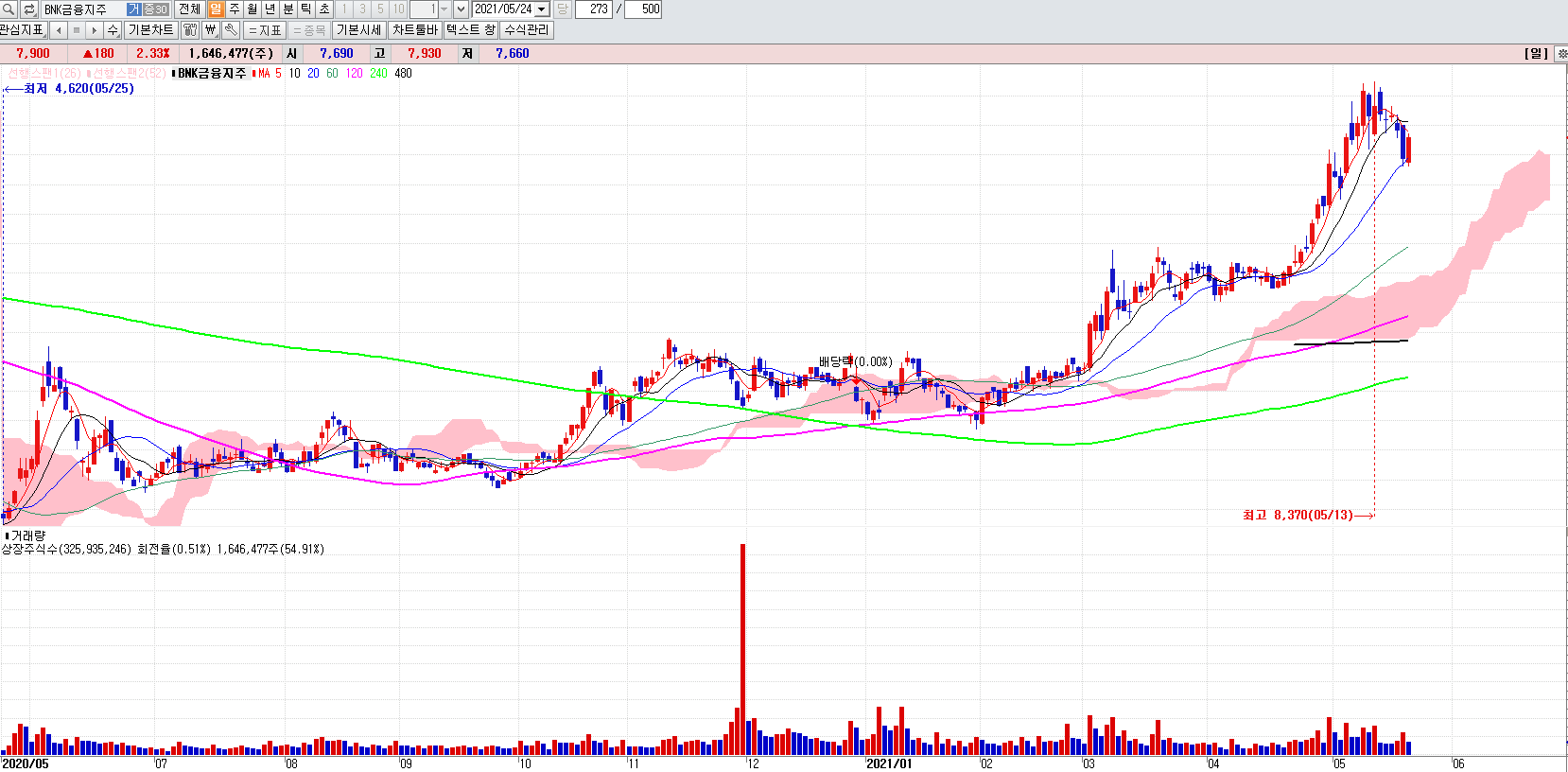Click the blue 거 market badge

[x=134, y=9]
